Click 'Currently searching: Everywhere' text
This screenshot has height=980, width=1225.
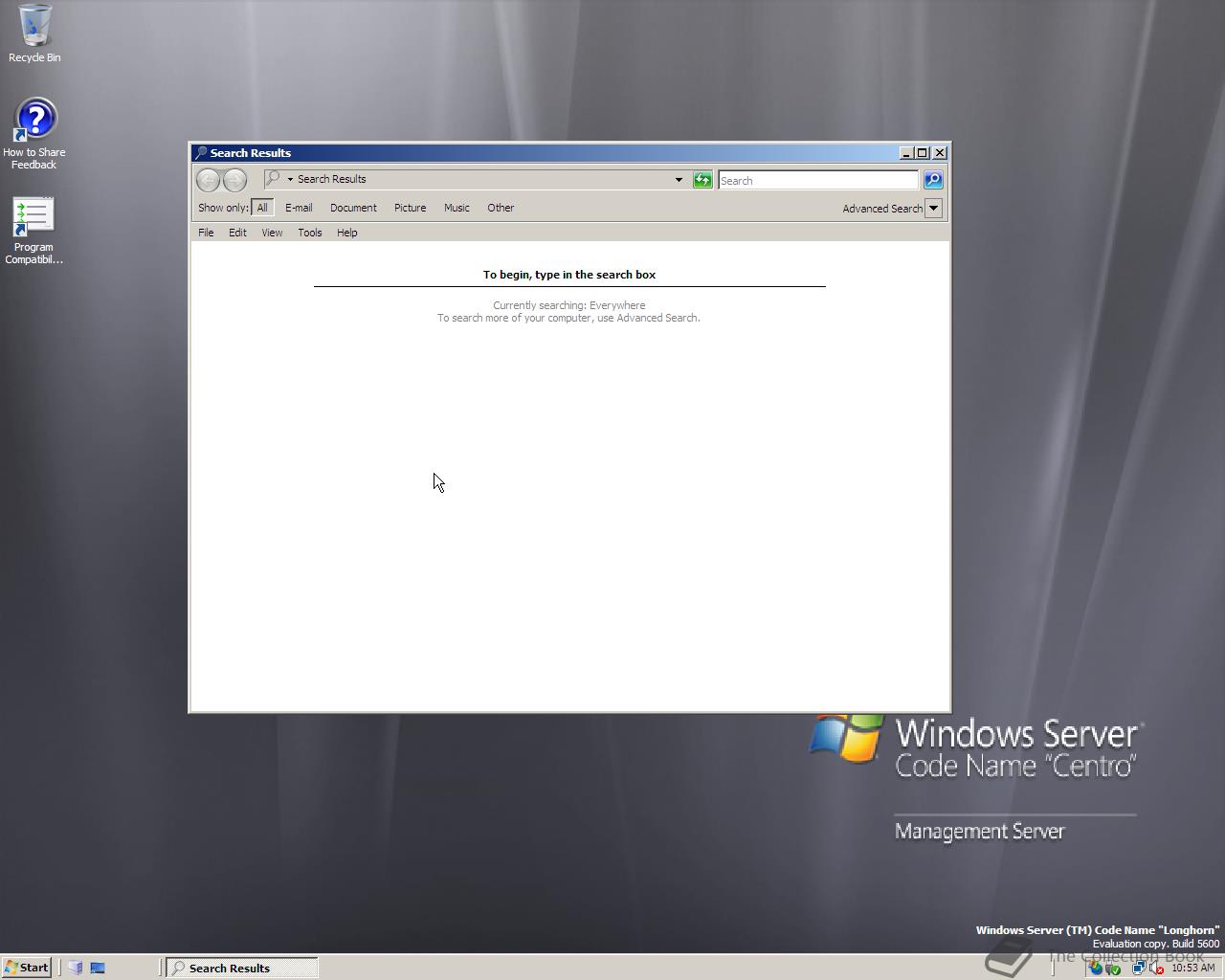[x=569, y=305]
